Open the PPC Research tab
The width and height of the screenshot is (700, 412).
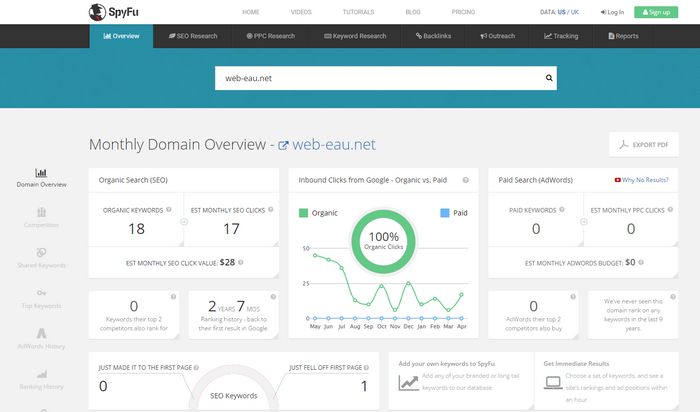[271, 36]
